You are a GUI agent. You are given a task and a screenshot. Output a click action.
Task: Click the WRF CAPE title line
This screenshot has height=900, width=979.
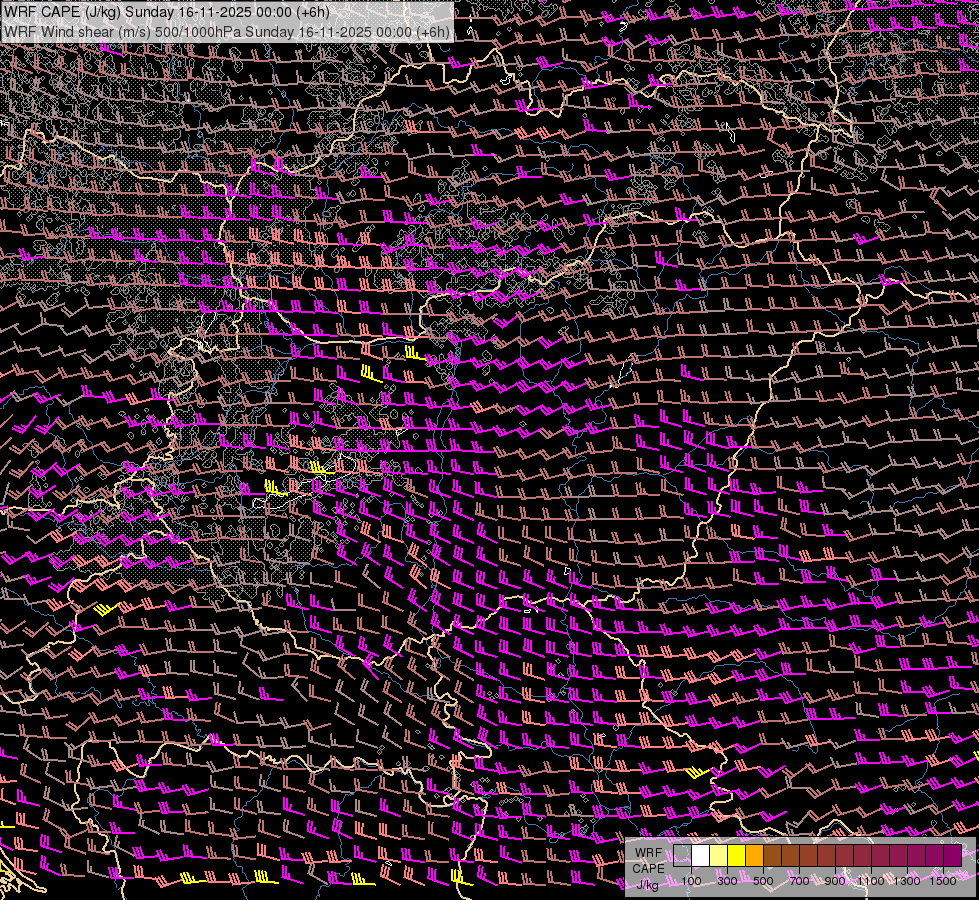click(166, 11)
